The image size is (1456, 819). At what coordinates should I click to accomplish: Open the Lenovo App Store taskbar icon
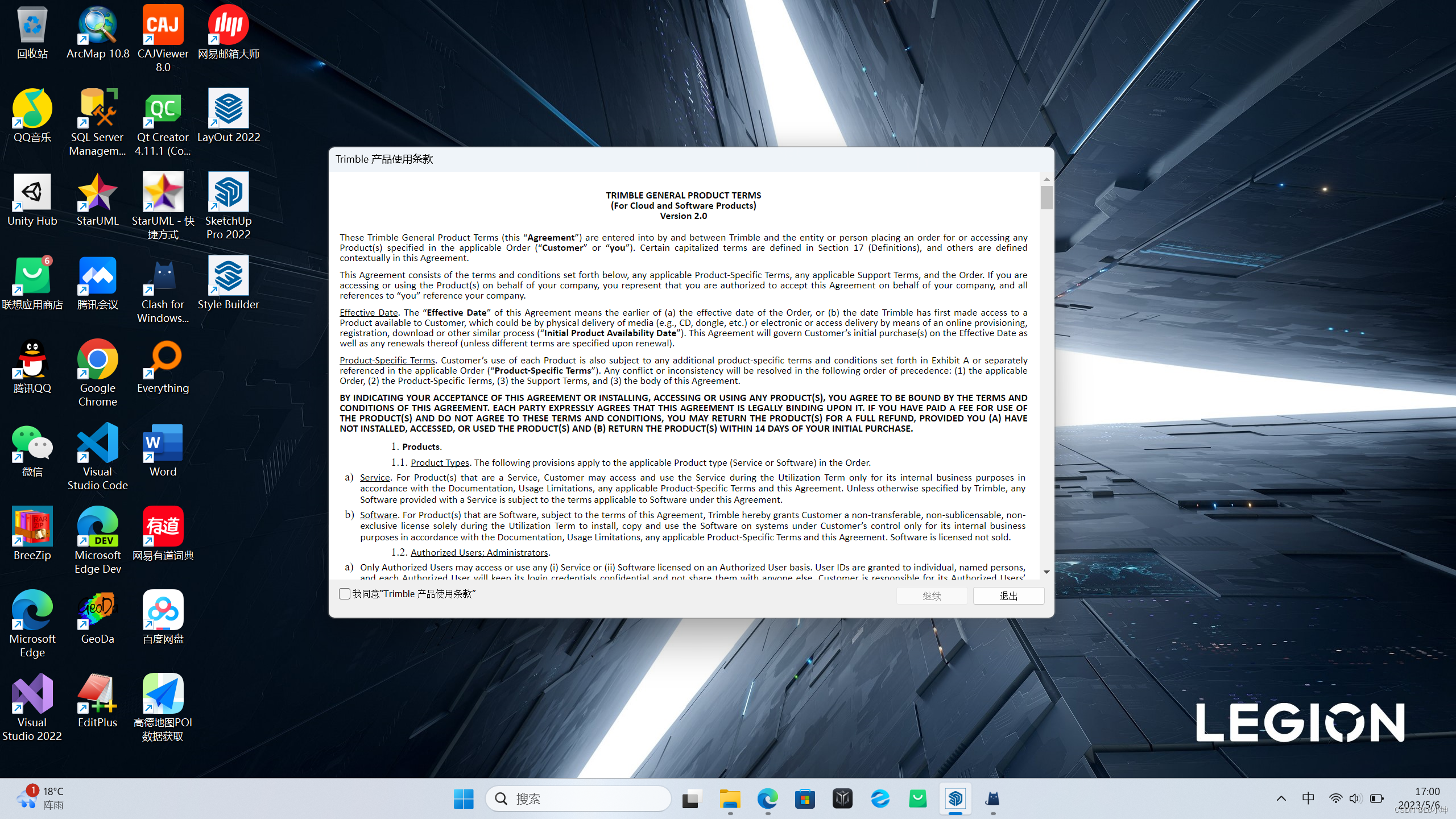[918, 799]
